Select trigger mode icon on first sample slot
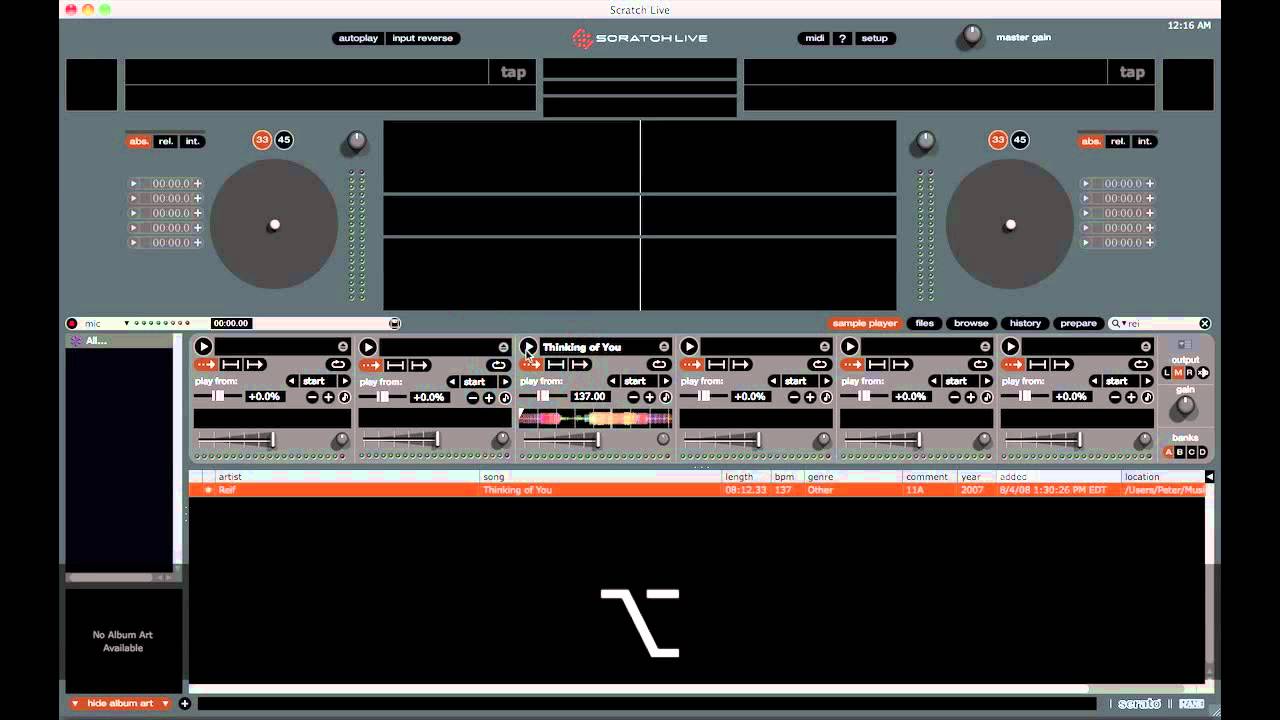 coord(206,365)
